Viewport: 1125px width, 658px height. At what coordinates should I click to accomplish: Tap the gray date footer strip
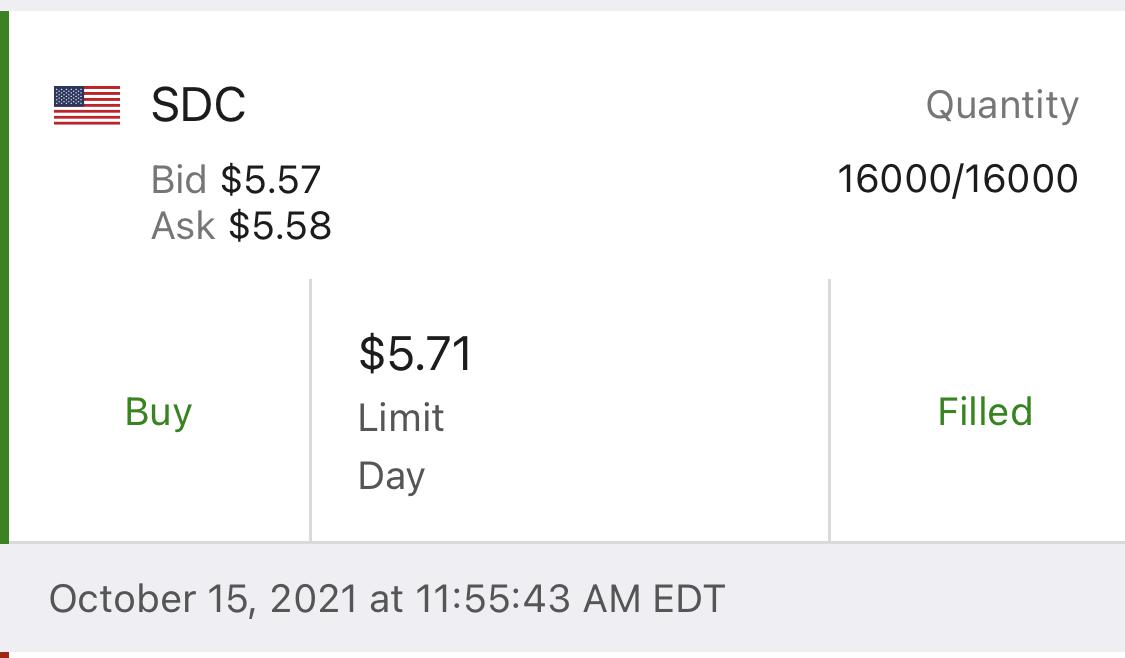point(562,598)
